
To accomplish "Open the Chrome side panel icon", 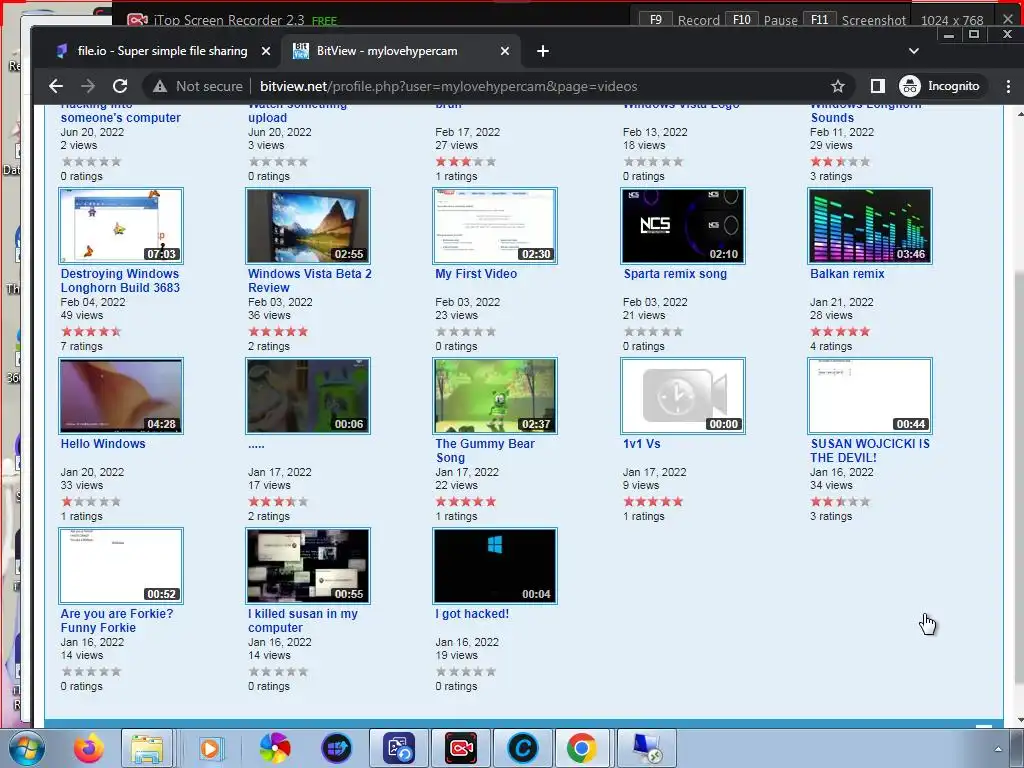I will [878, 86].
